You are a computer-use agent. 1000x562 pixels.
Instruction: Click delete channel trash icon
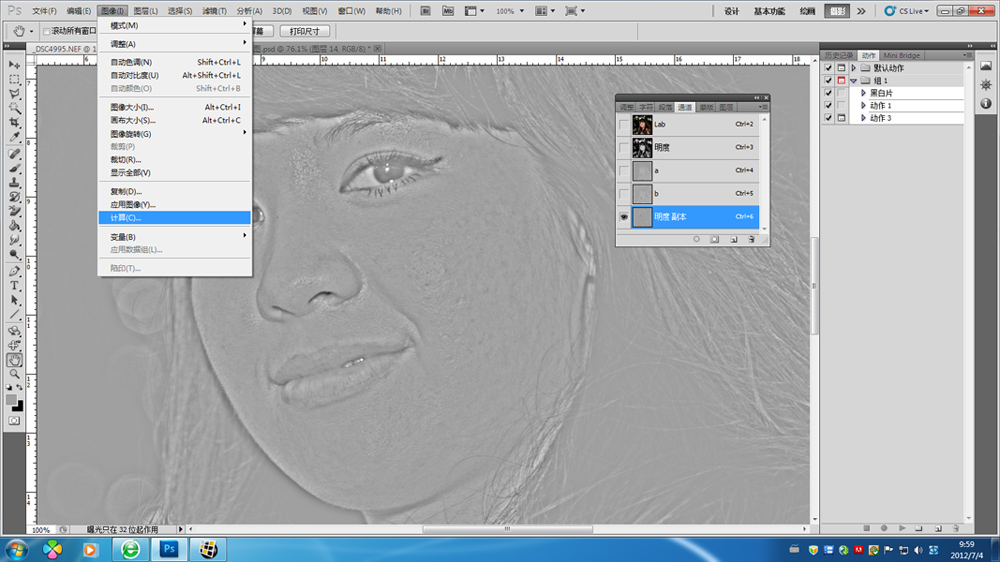pyautogui.click(x=751, y=240)
